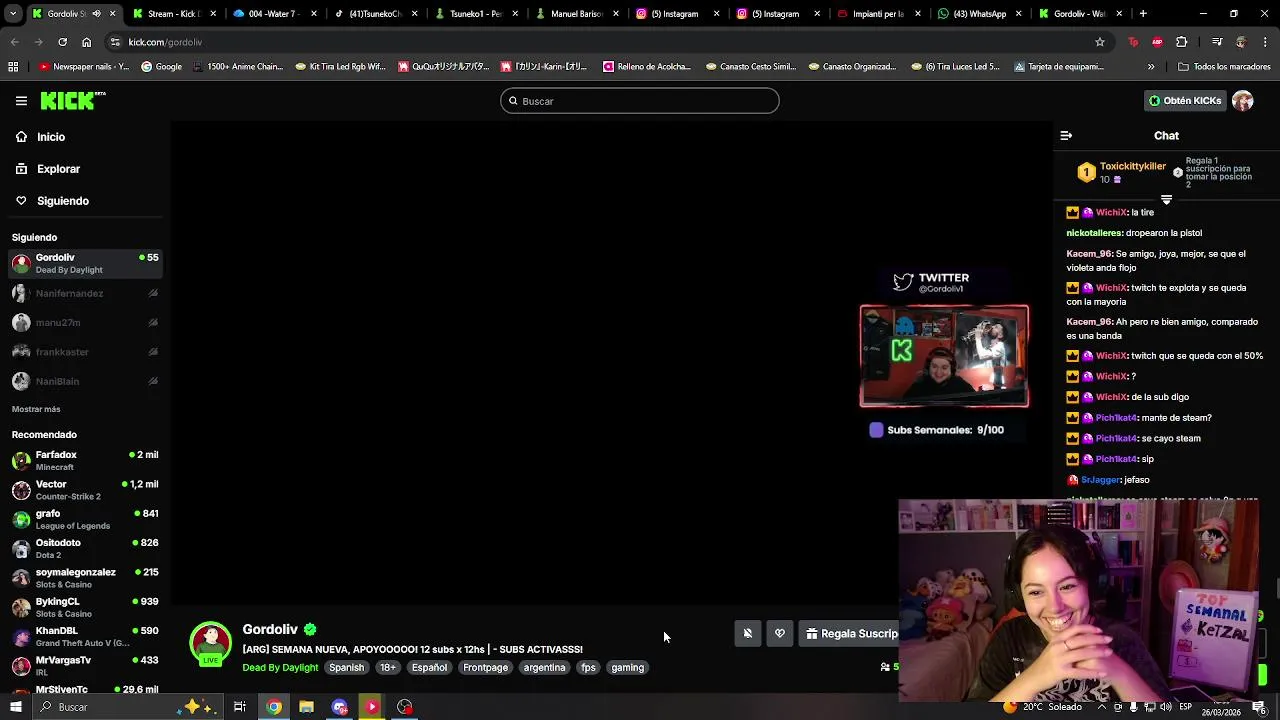Select the offline channel Nanifernandez
The image size is (1280, 720).
[x=85, y=293]
